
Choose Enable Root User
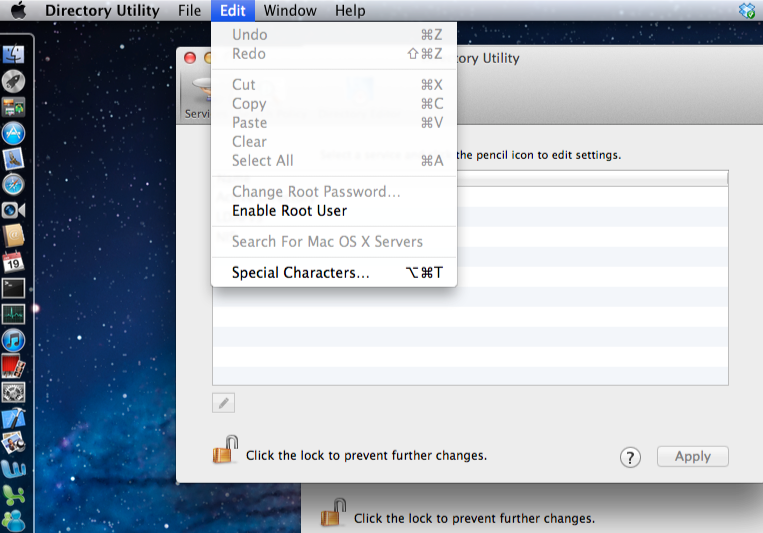pyautogui.click(x=334, y=211)
